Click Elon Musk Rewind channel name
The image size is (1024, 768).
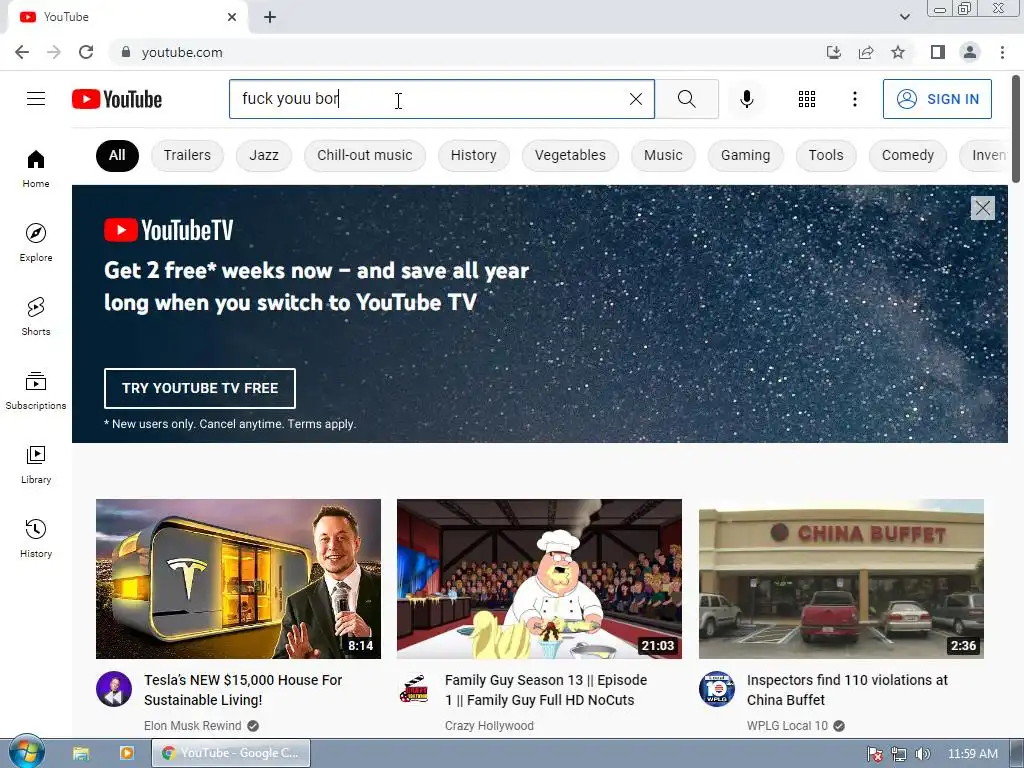[x=193, y=726]
